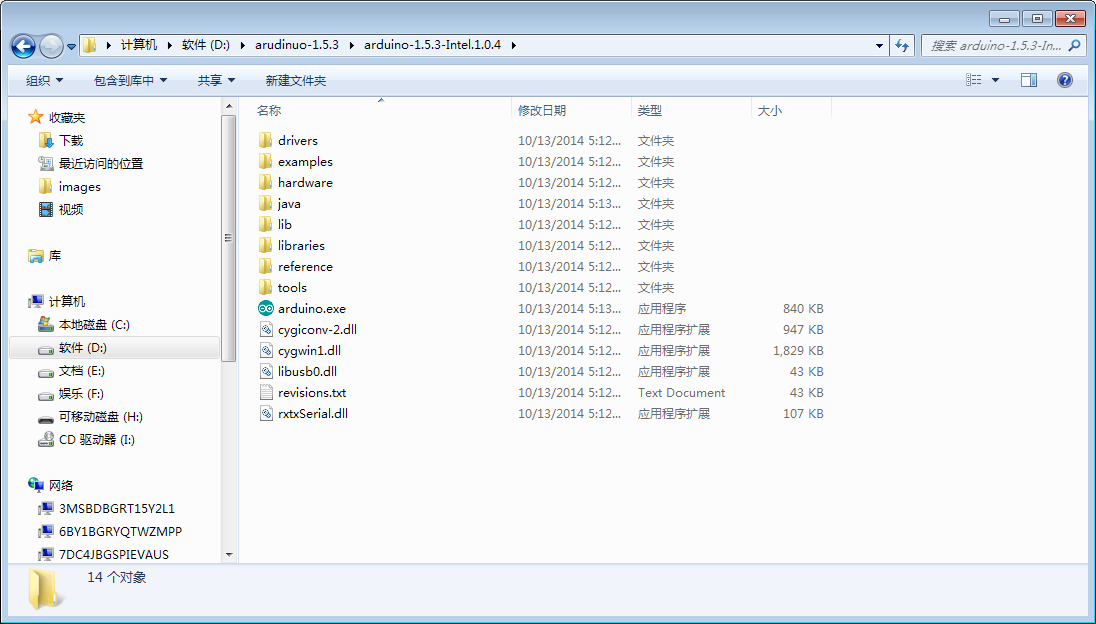Open 本地磁盘 (C:) drive

pos(94,324)
